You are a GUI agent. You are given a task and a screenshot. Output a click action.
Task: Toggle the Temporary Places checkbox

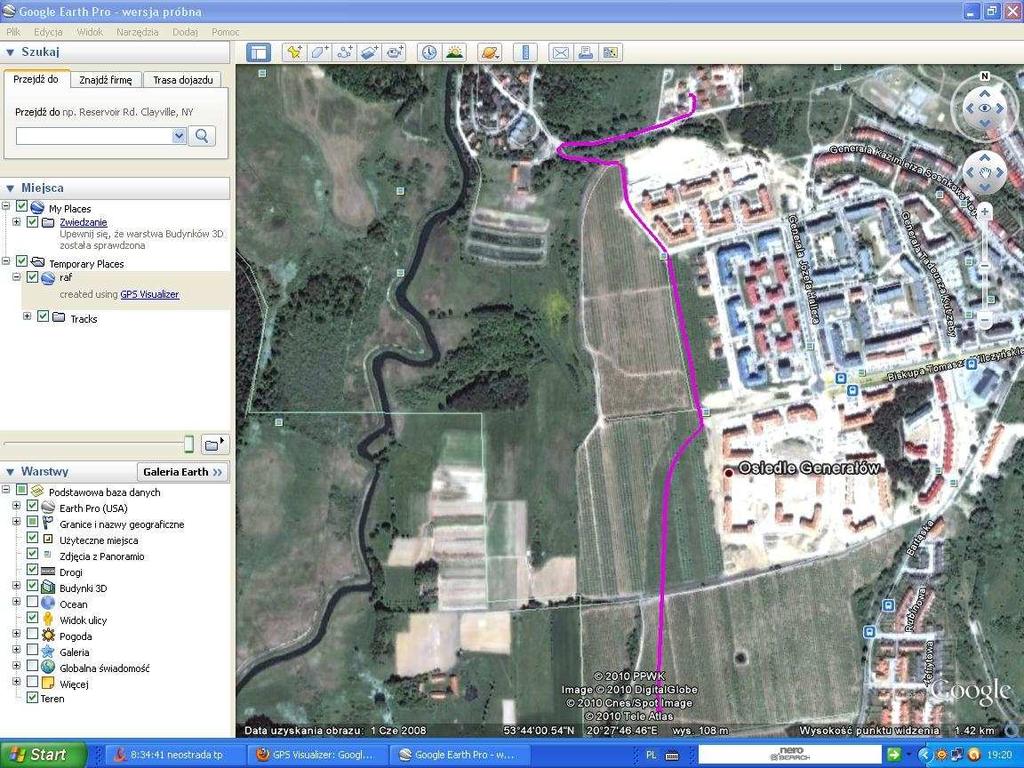(x=22, y=261)
